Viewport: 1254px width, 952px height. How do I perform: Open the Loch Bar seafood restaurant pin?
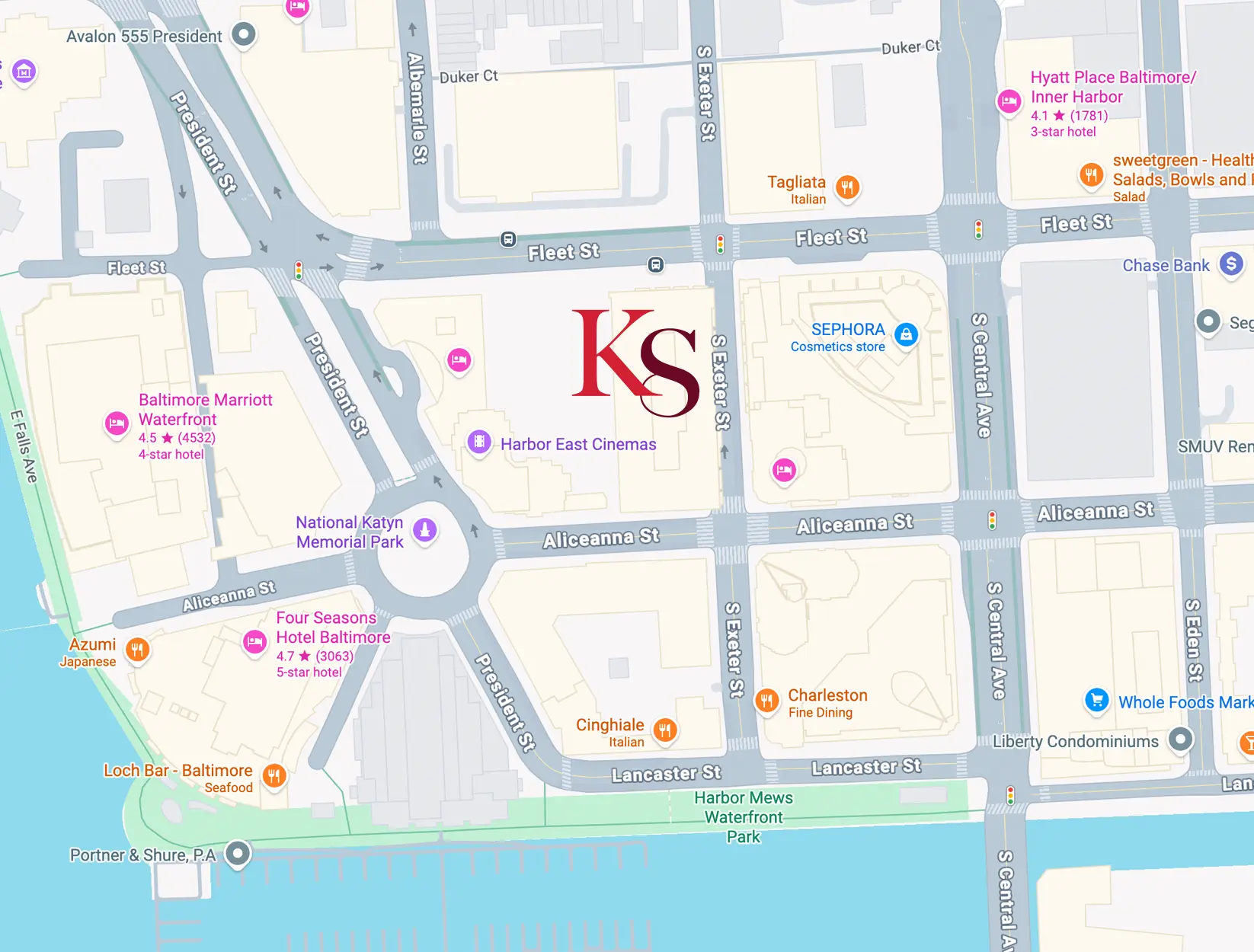click(274, 776)
